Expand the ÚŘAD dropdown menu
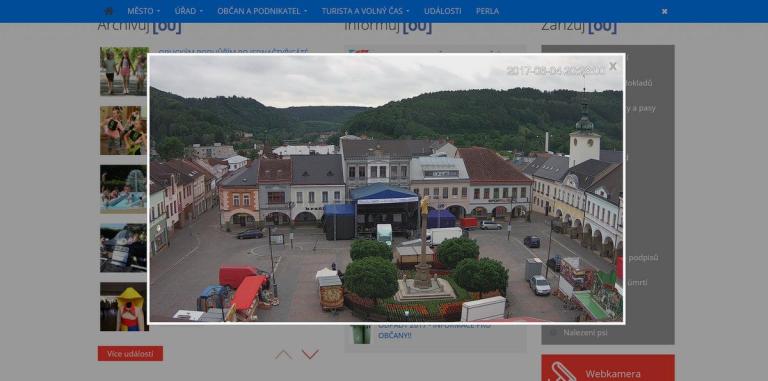 [189, 11]
